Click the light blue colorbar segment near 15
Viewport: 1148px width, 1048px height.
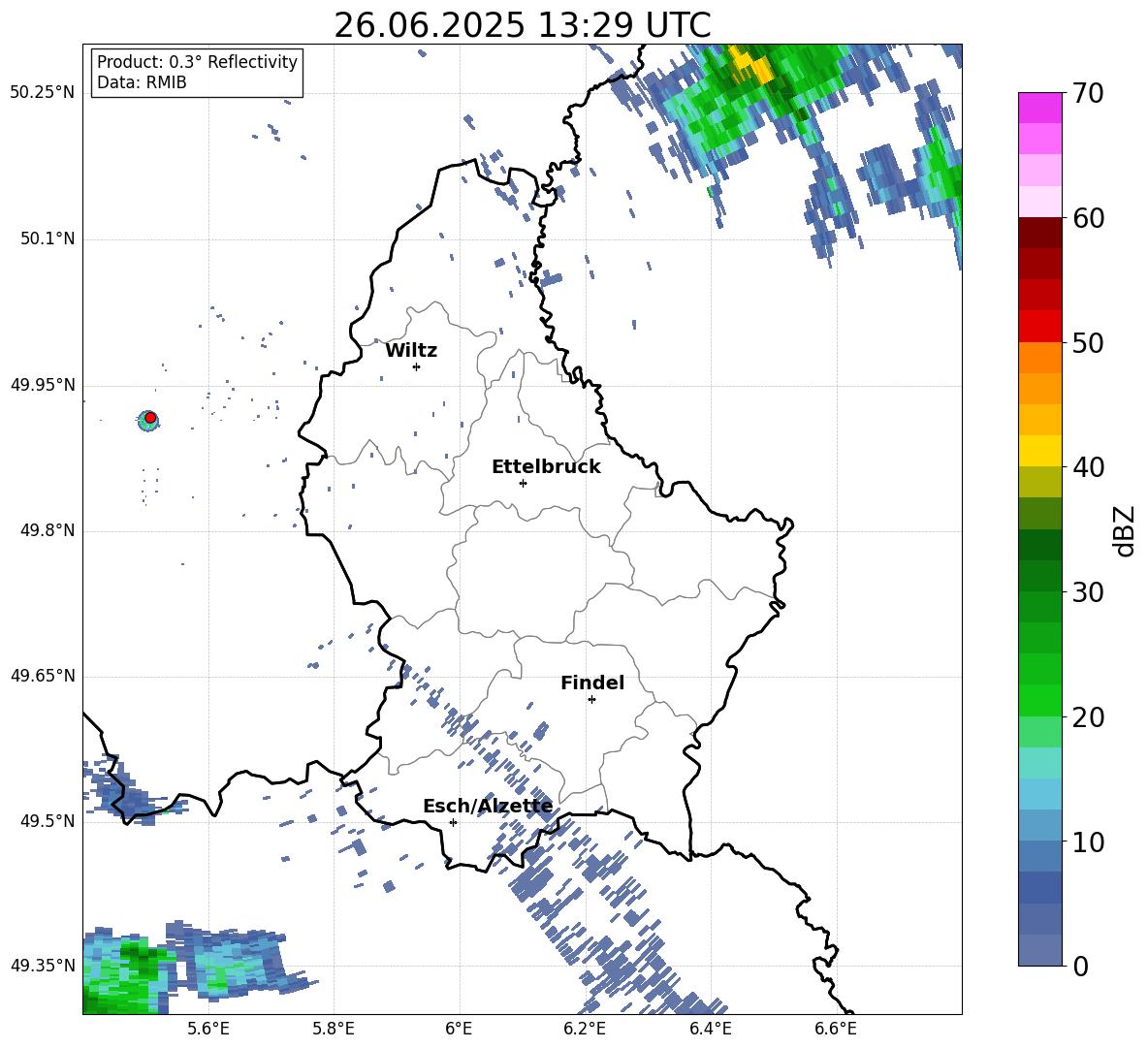(1039, 794)
